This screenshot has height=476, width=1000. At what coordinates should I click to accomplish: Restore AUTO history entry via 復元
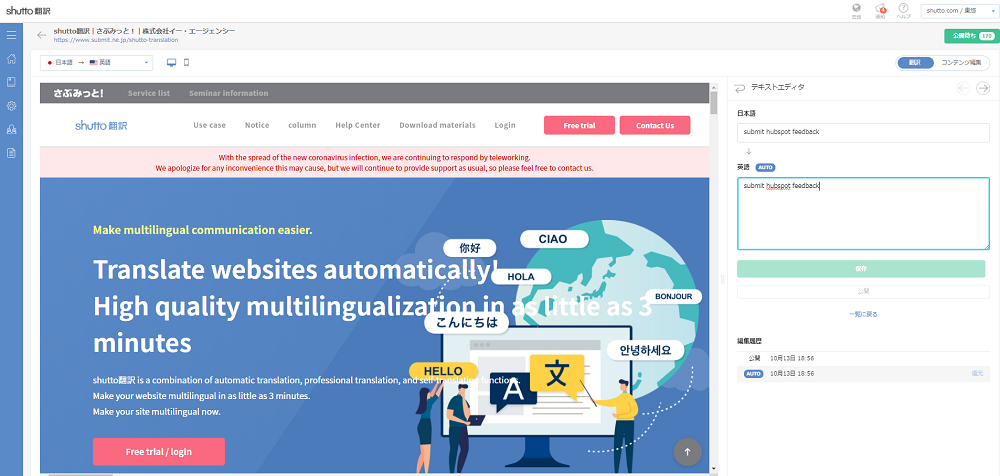(977, 373)
